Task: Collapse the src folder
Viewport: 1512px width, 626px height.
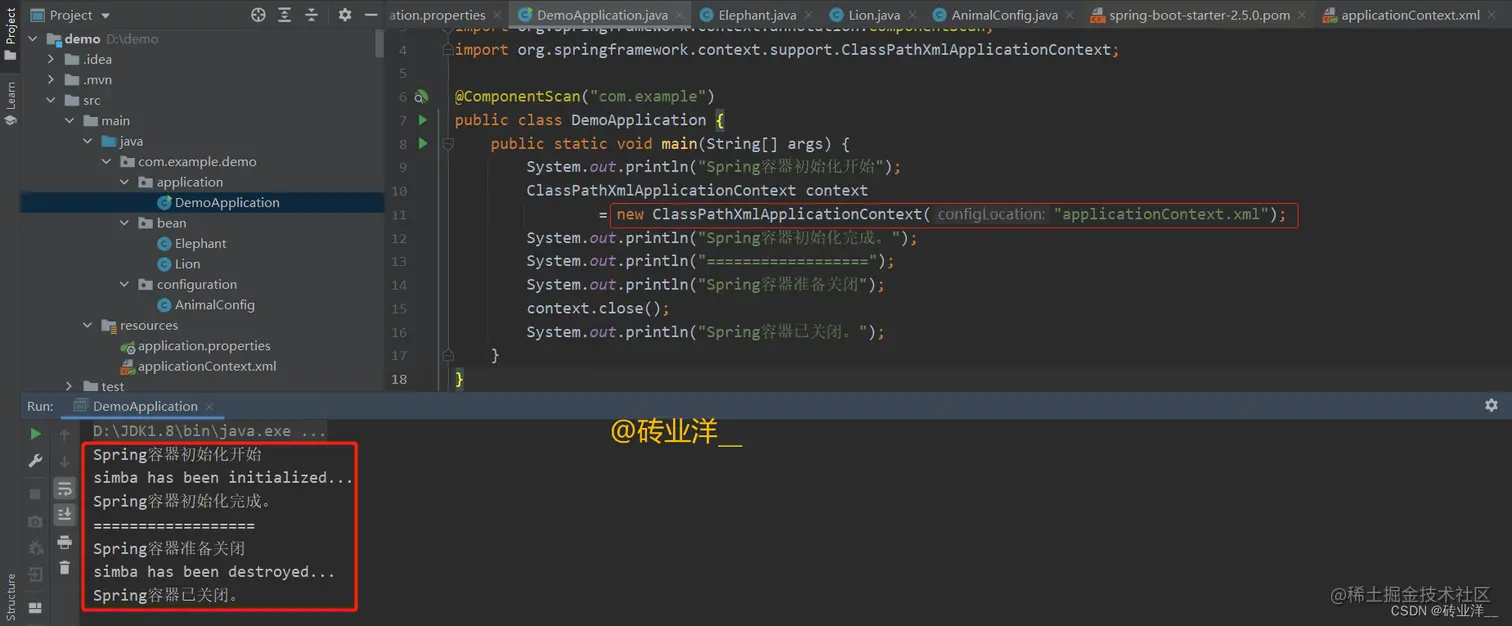Action: 52,100
